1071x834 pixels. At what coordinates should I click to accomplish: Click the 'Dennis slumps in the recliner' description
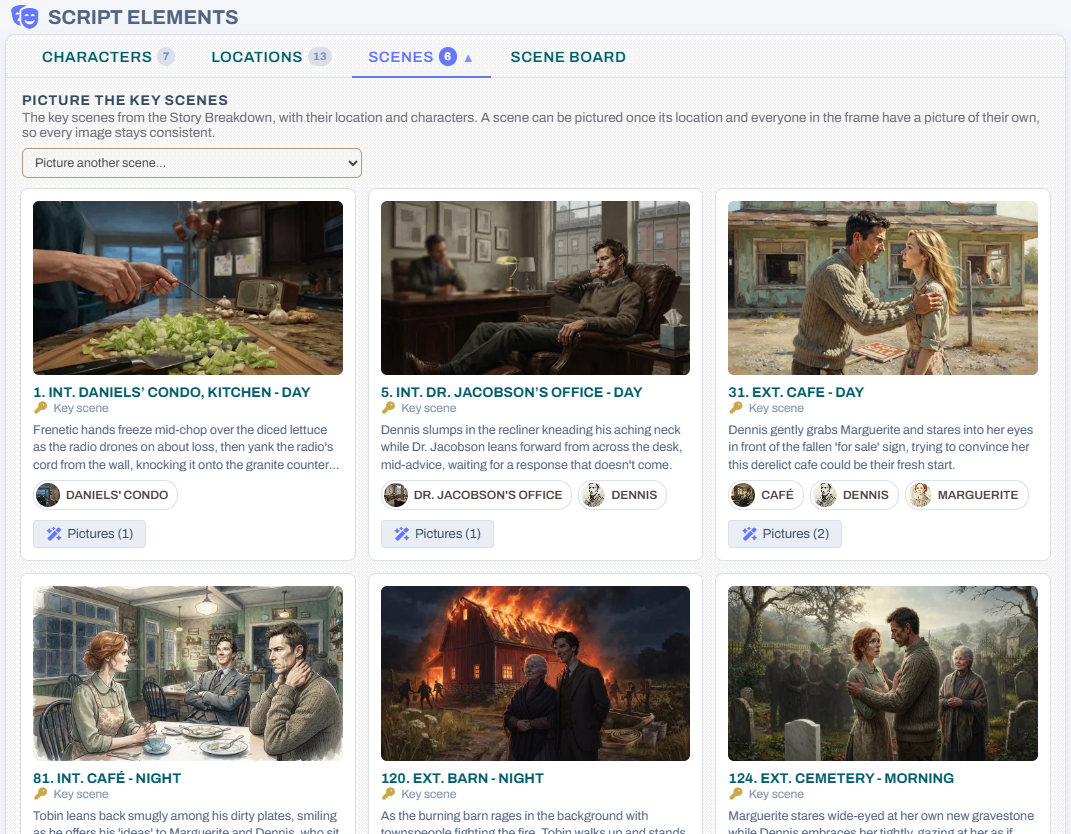click(x=531, y=447)
